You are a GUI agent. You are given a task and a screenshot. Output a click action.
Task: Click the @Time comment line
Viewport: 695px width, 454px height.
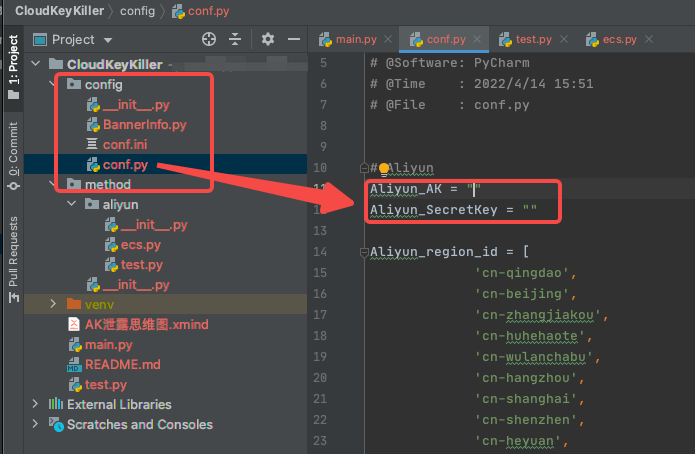[481, 84]
